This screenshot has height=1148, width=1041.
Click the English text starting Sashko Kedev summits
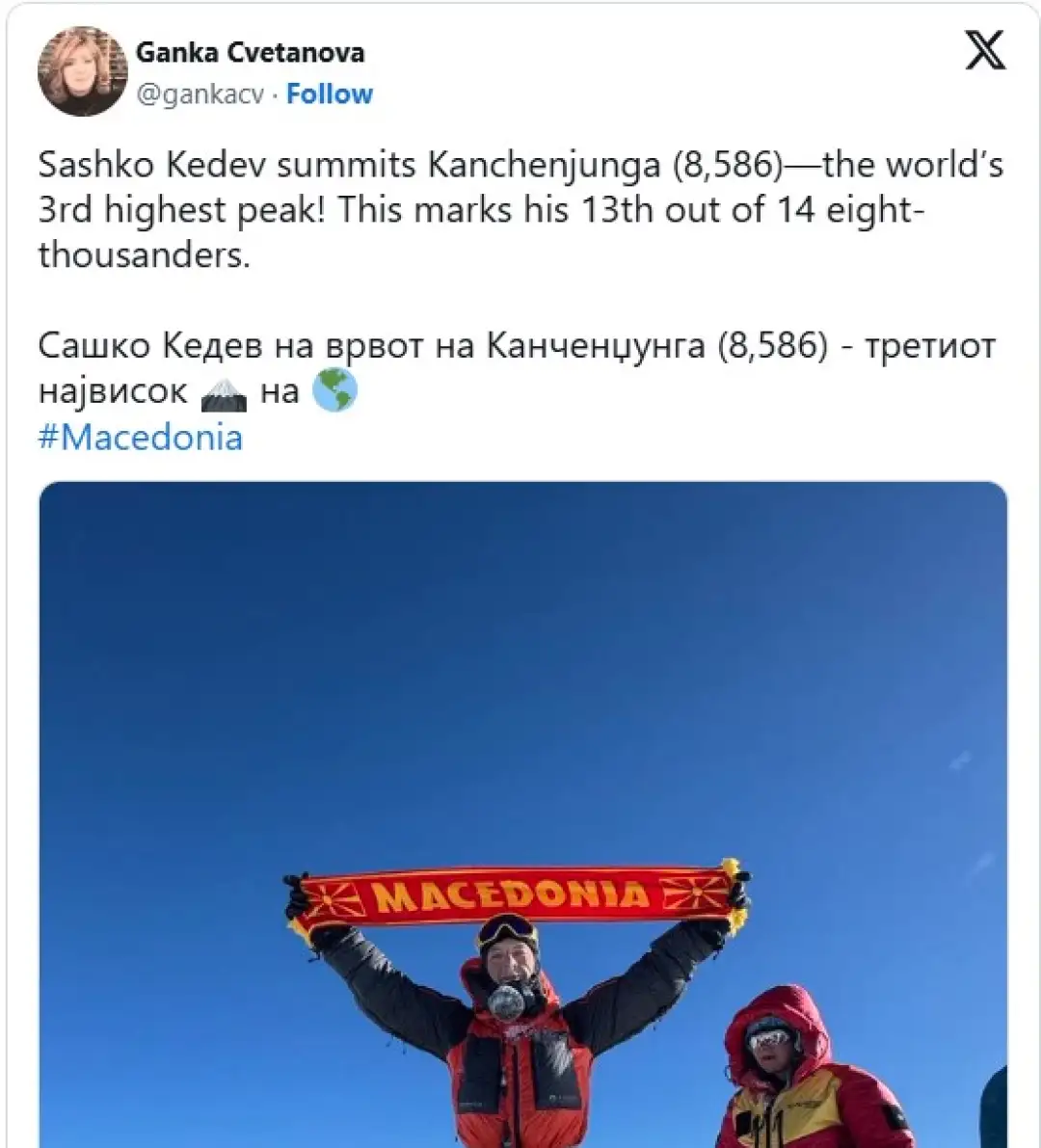click(x=521, y=209)
